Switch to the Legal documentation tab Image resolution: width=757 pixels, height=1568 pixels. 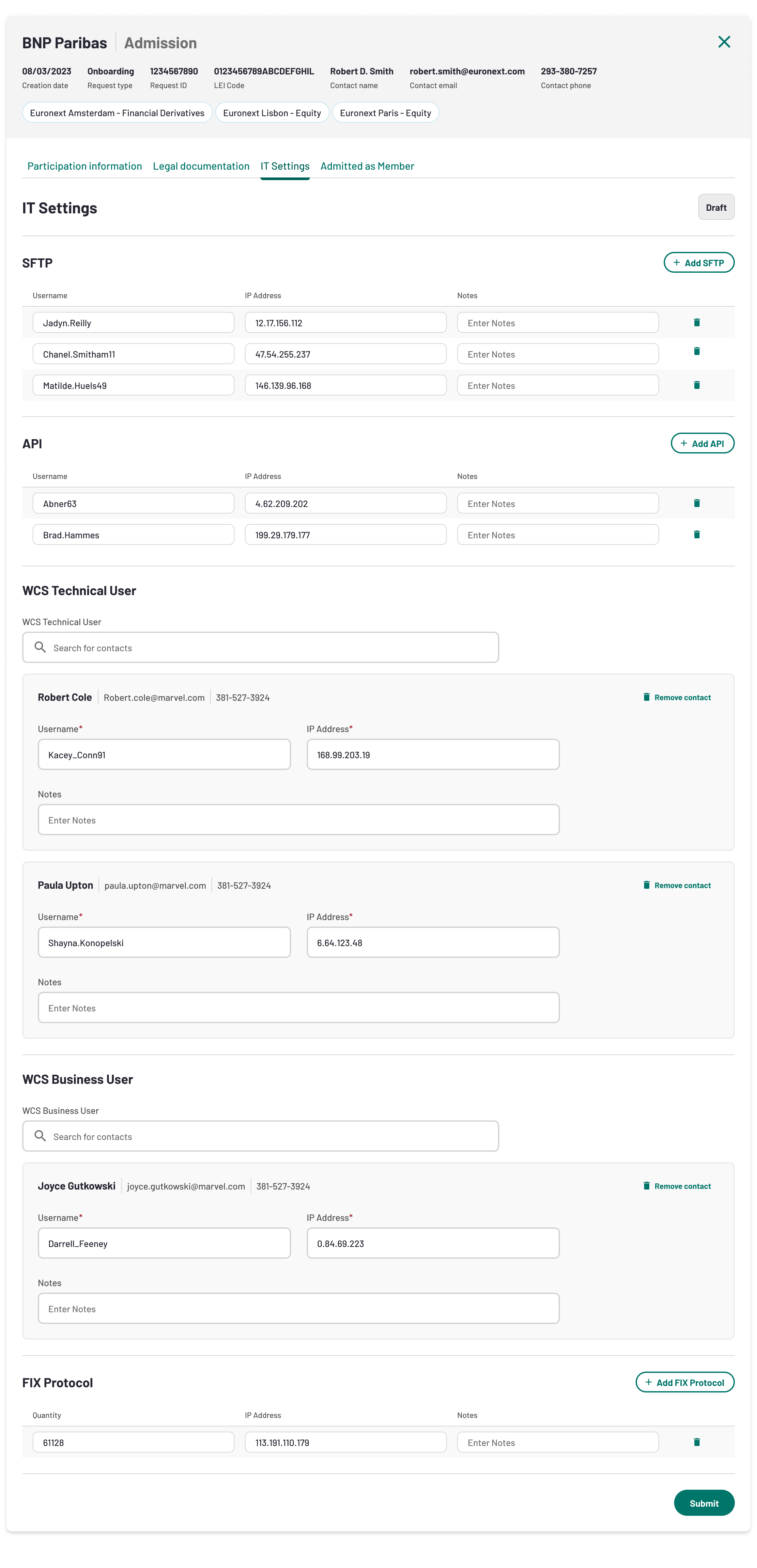point(201,166)
